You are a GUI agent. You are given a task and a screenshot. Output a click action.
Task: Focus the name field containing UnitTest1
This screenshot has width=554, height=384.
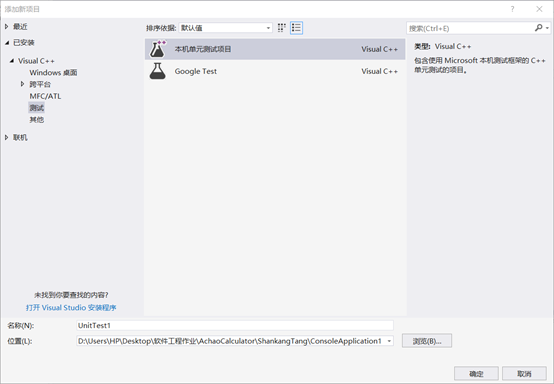(x=235, y=325)
